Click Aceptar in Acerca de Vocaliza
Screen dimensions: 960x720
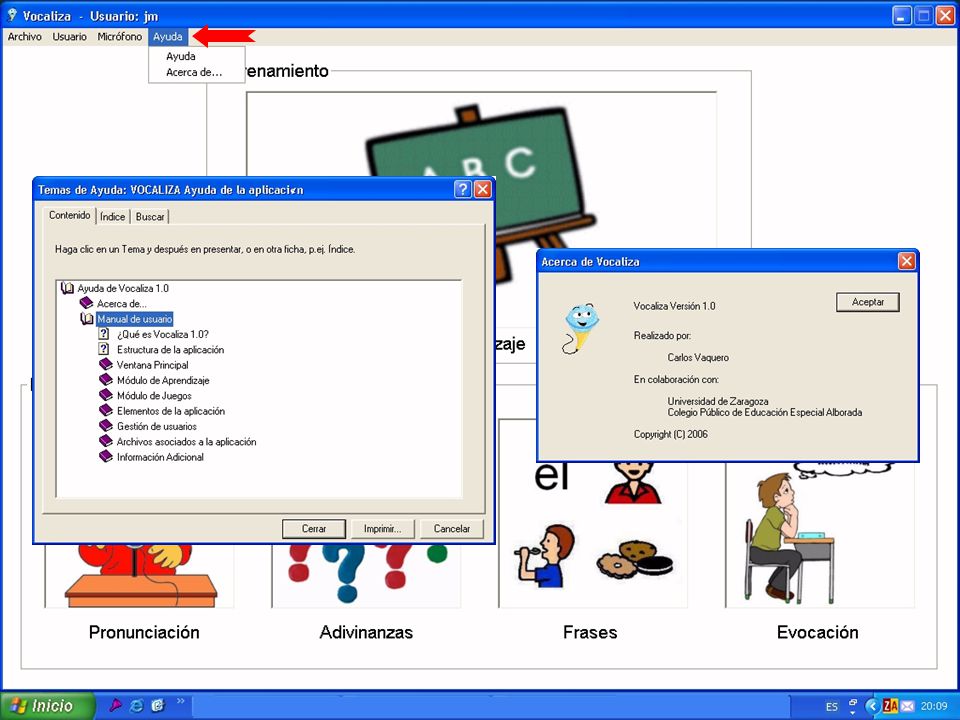[x=868, y=302]
